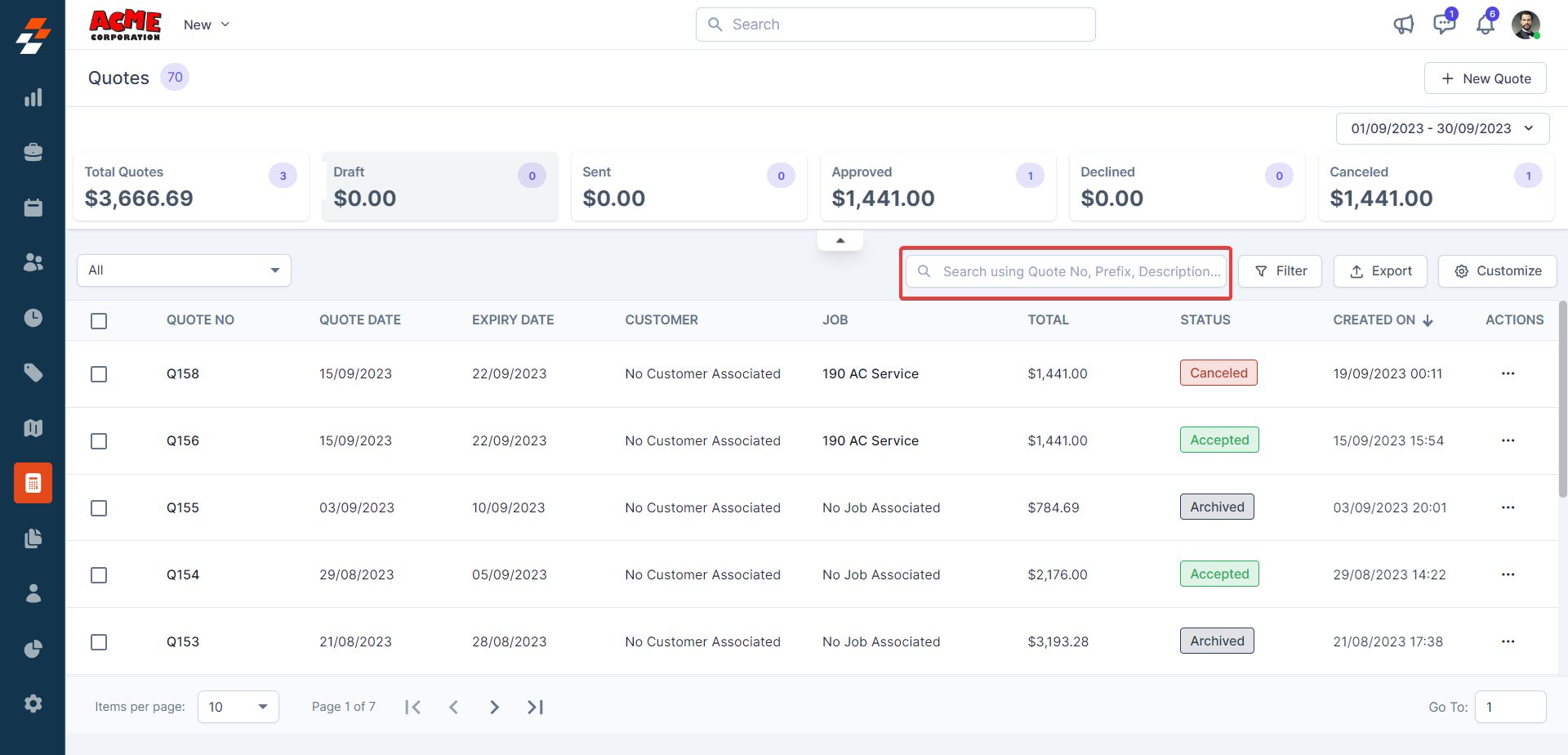Viewport: 1568px width, 755px height.
Task: Open the price tag icon in sidebar
Action: [33, 373]
